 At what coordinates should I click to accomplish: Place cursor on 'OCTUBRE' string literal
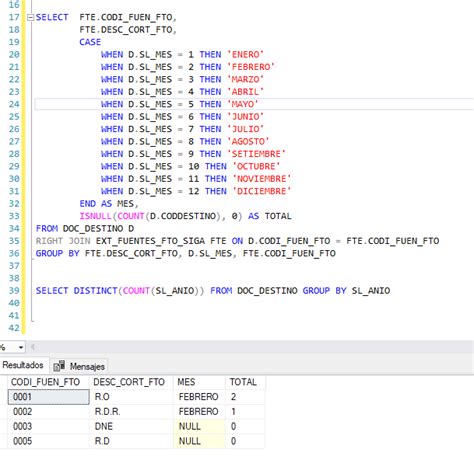pyautogui.click(x=256, y=166)
